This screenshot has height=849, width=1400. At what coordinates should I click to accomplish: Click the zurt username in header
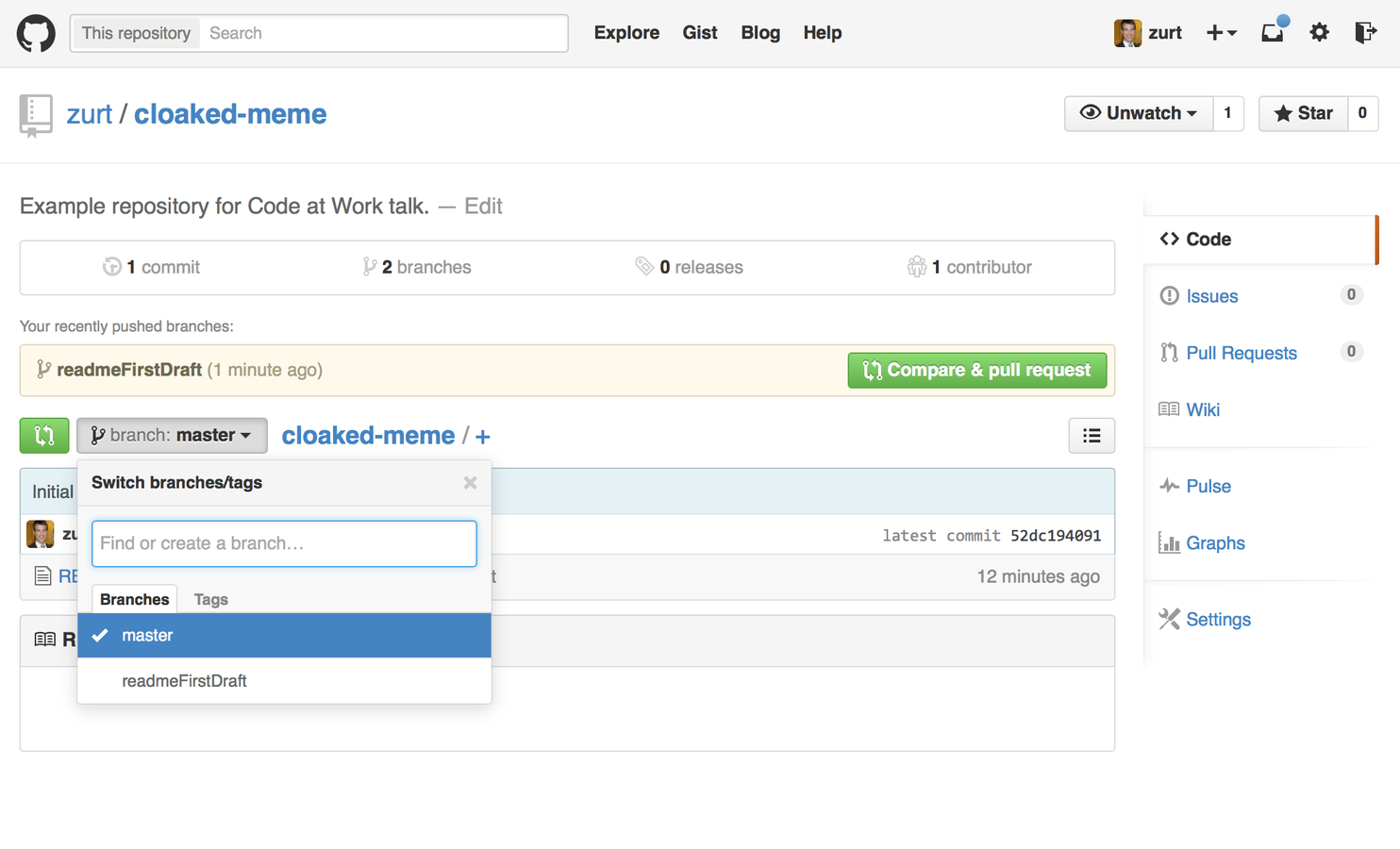(x=1165, y=33)
